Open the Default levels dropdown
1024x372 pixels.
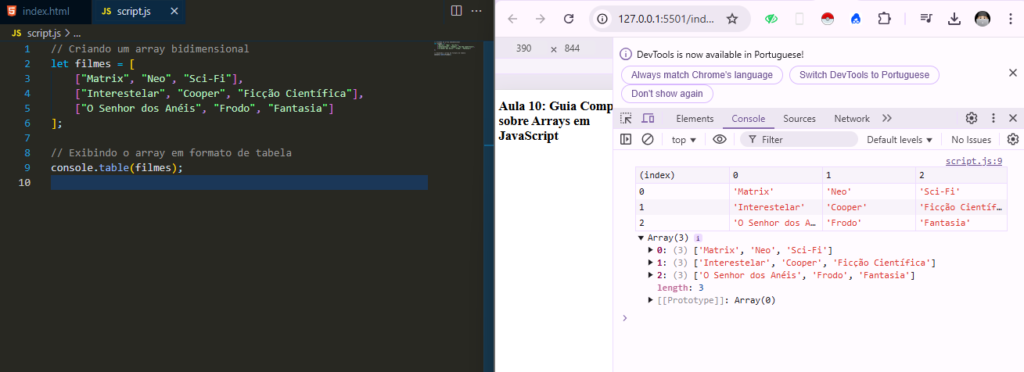tap(899, 140)
